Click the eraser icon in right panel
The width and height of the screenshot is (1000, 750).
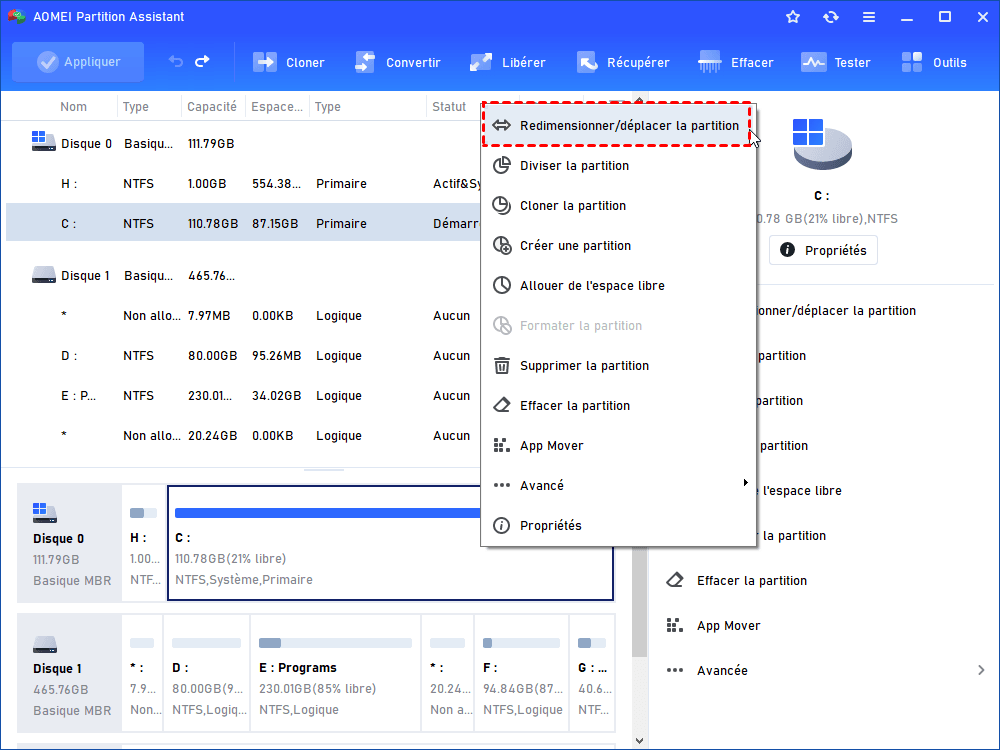[x=675, y=580]
